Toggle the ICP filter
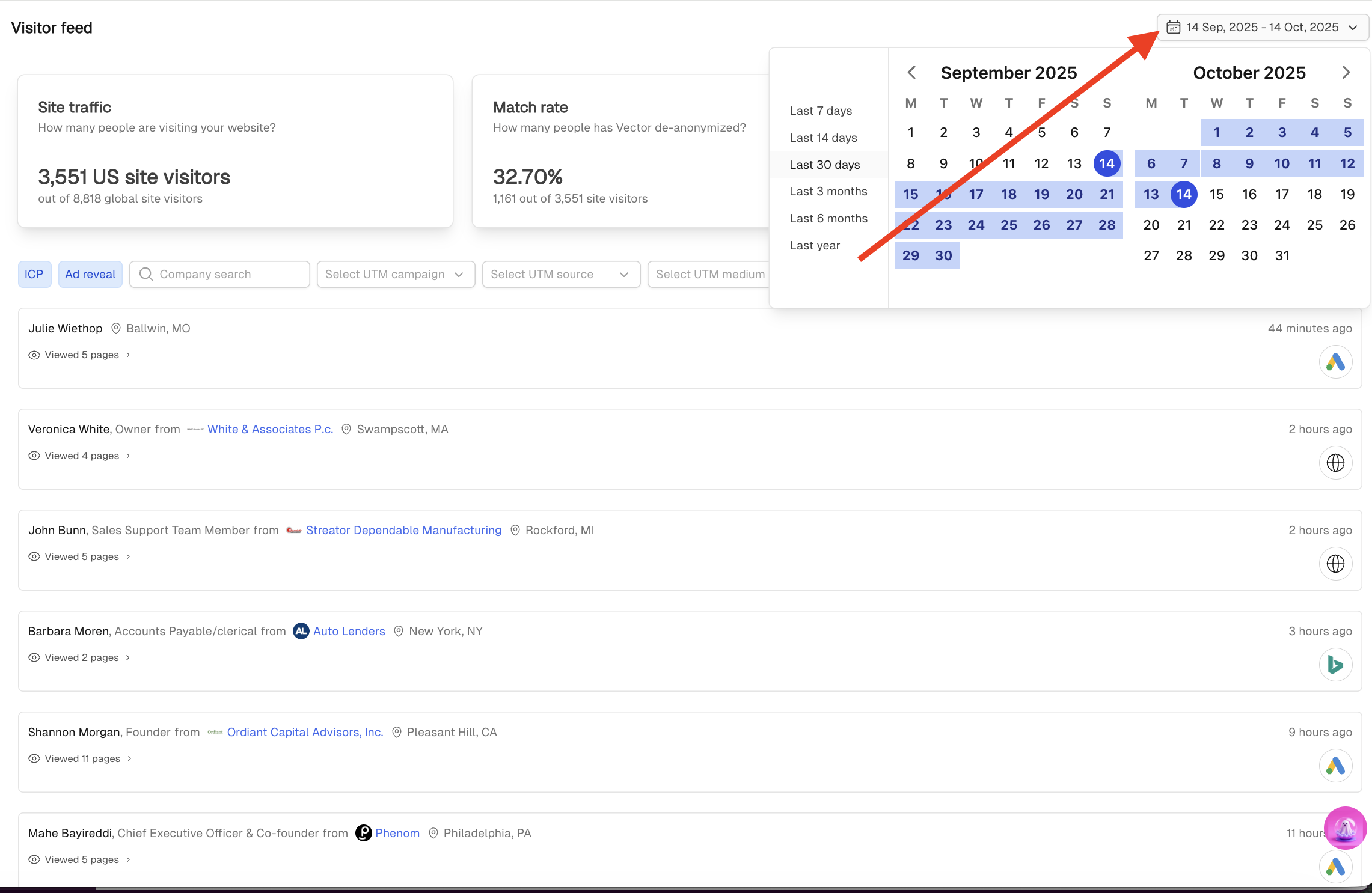The height and width of the screenshot is (893, 1372). (x=34, y=274)
